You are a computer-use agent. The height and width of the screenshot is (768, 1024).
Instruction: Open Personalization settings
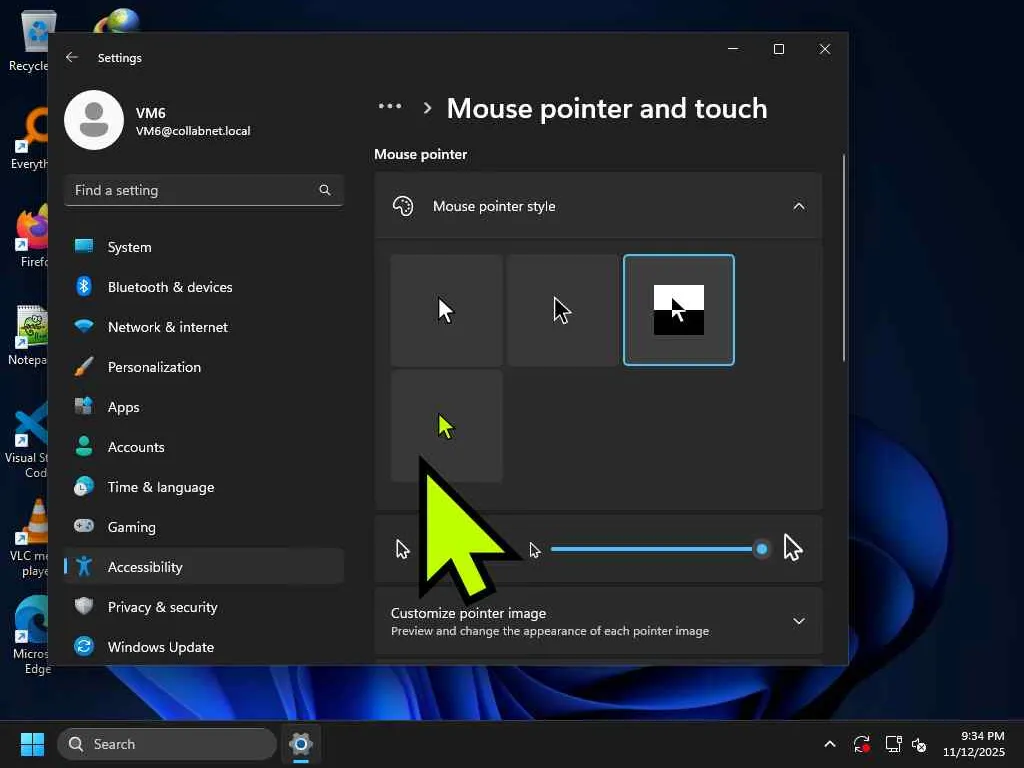coord(204,367)
